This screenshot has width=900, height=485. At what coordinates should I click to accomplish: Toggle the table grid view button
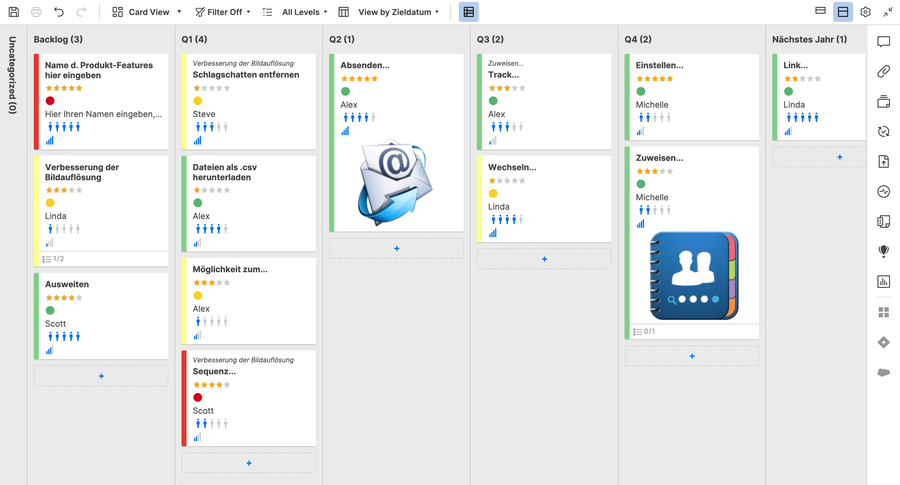tap(469, 11)
